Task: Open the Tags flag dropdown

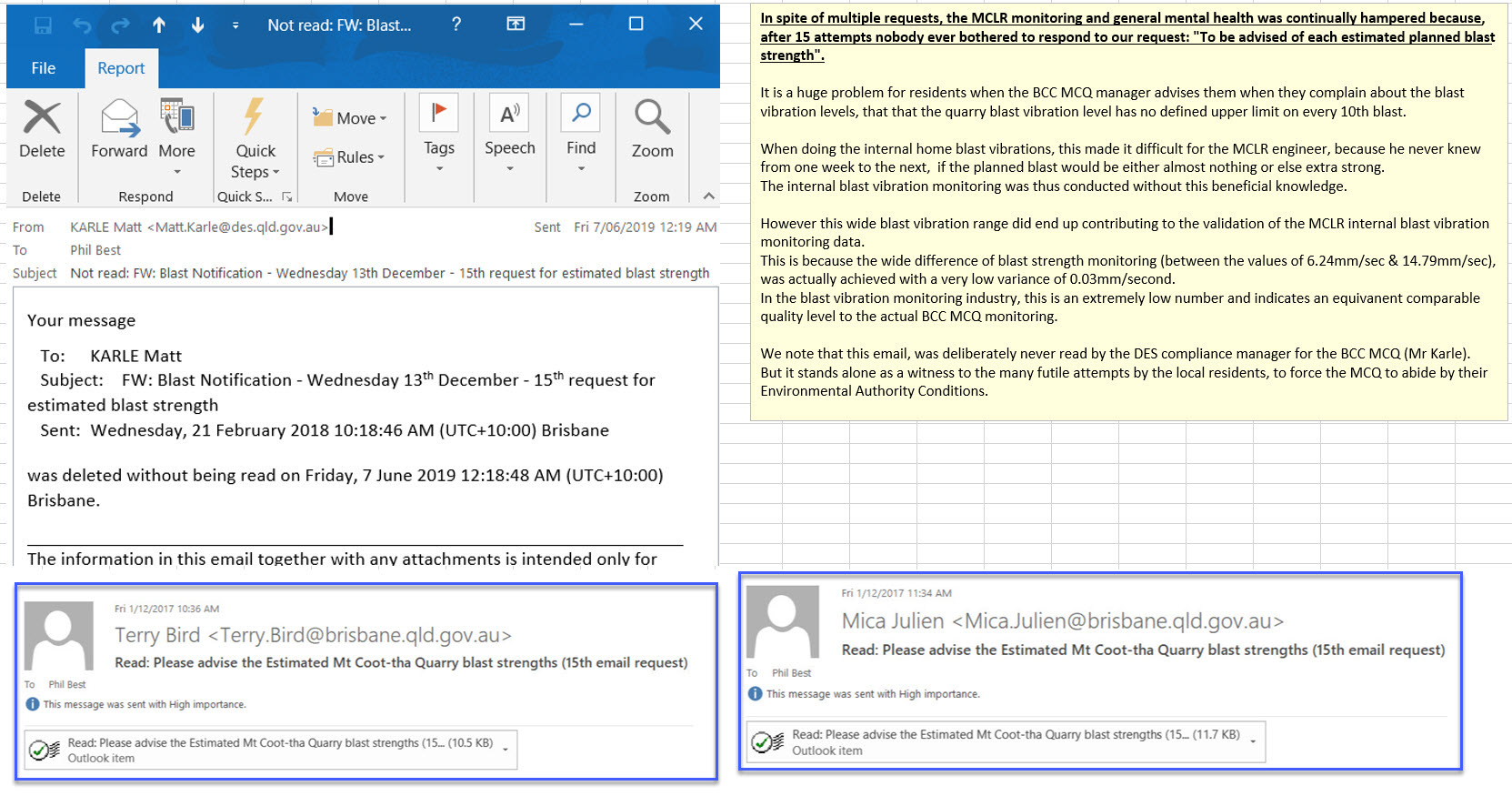Action: tap(438, 132)
